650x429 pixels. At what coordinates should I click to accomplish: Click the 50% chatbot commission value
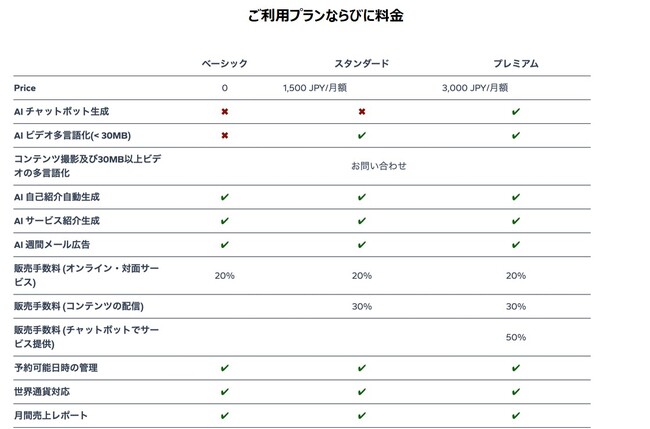[x=515, y=337]
